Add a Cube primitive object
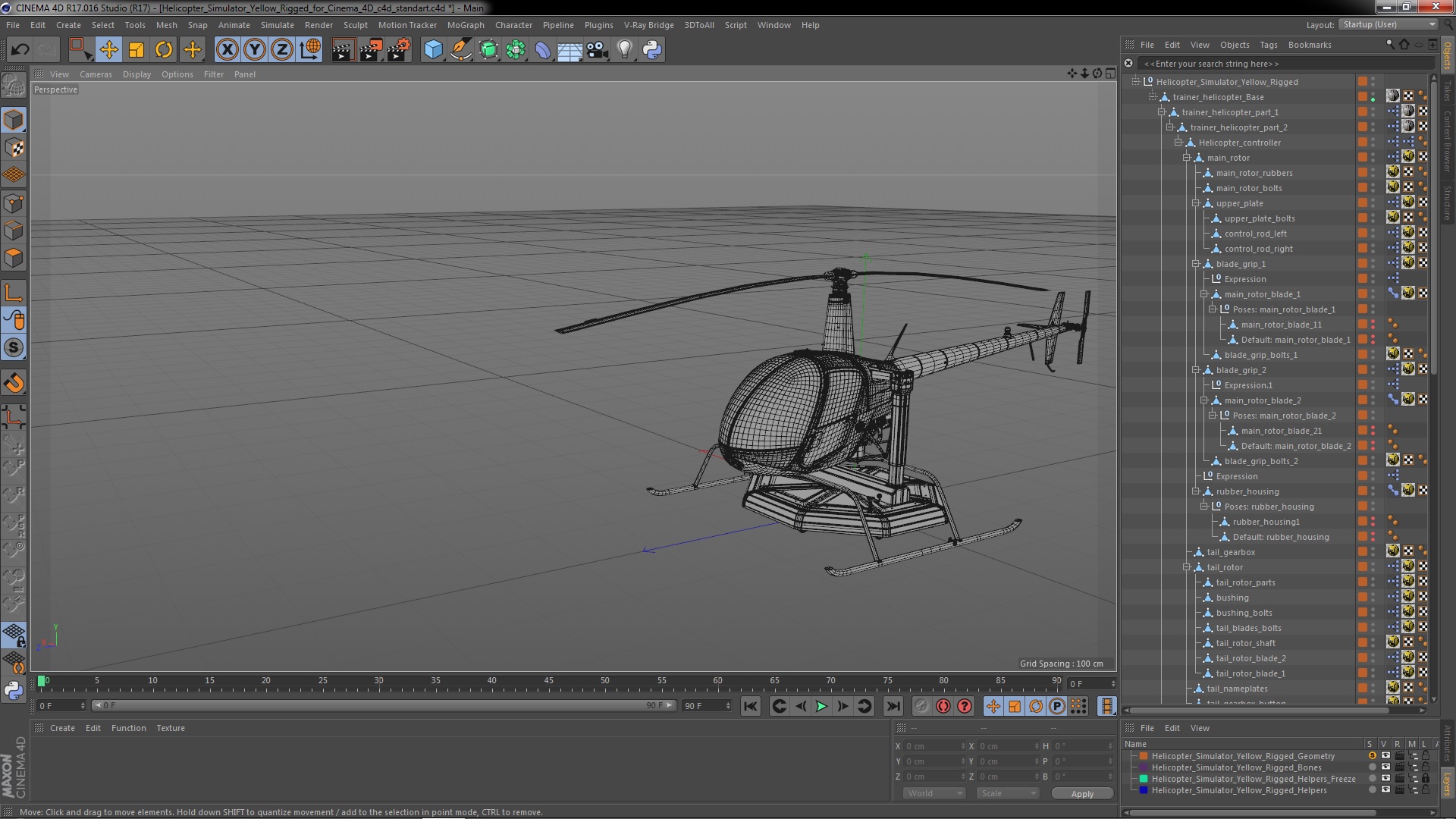Image resolution: width=1456 pixels, height=819 pixels. click(433, 50)
